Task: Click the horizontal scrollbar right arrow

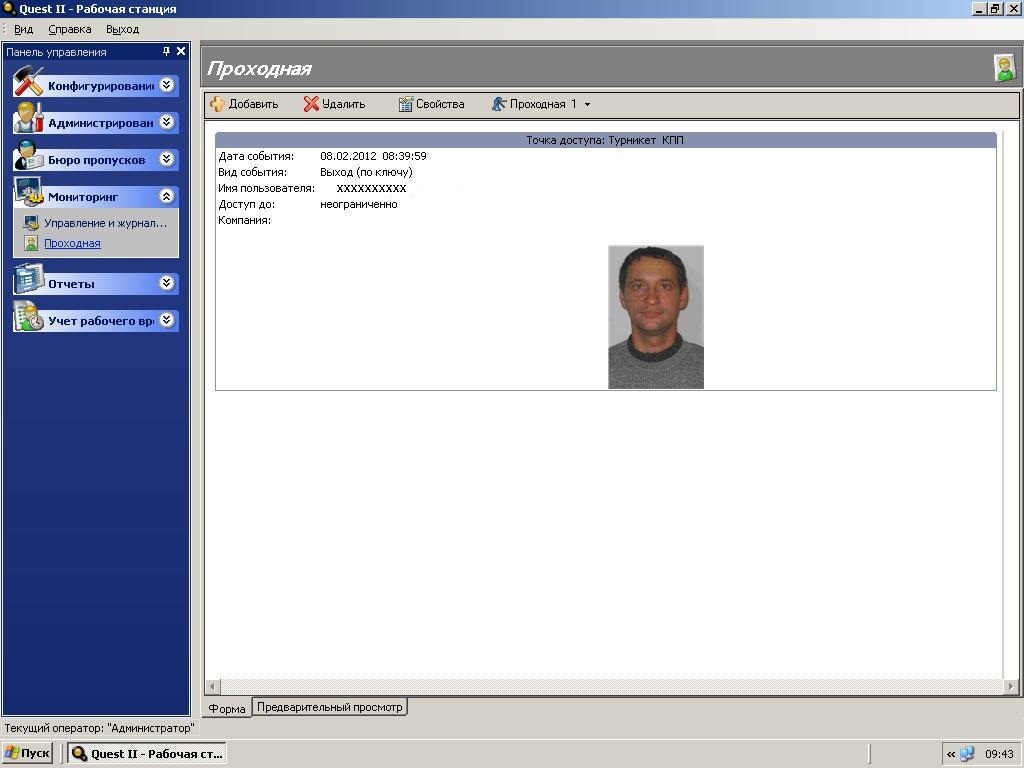Action: [1011, 687]
